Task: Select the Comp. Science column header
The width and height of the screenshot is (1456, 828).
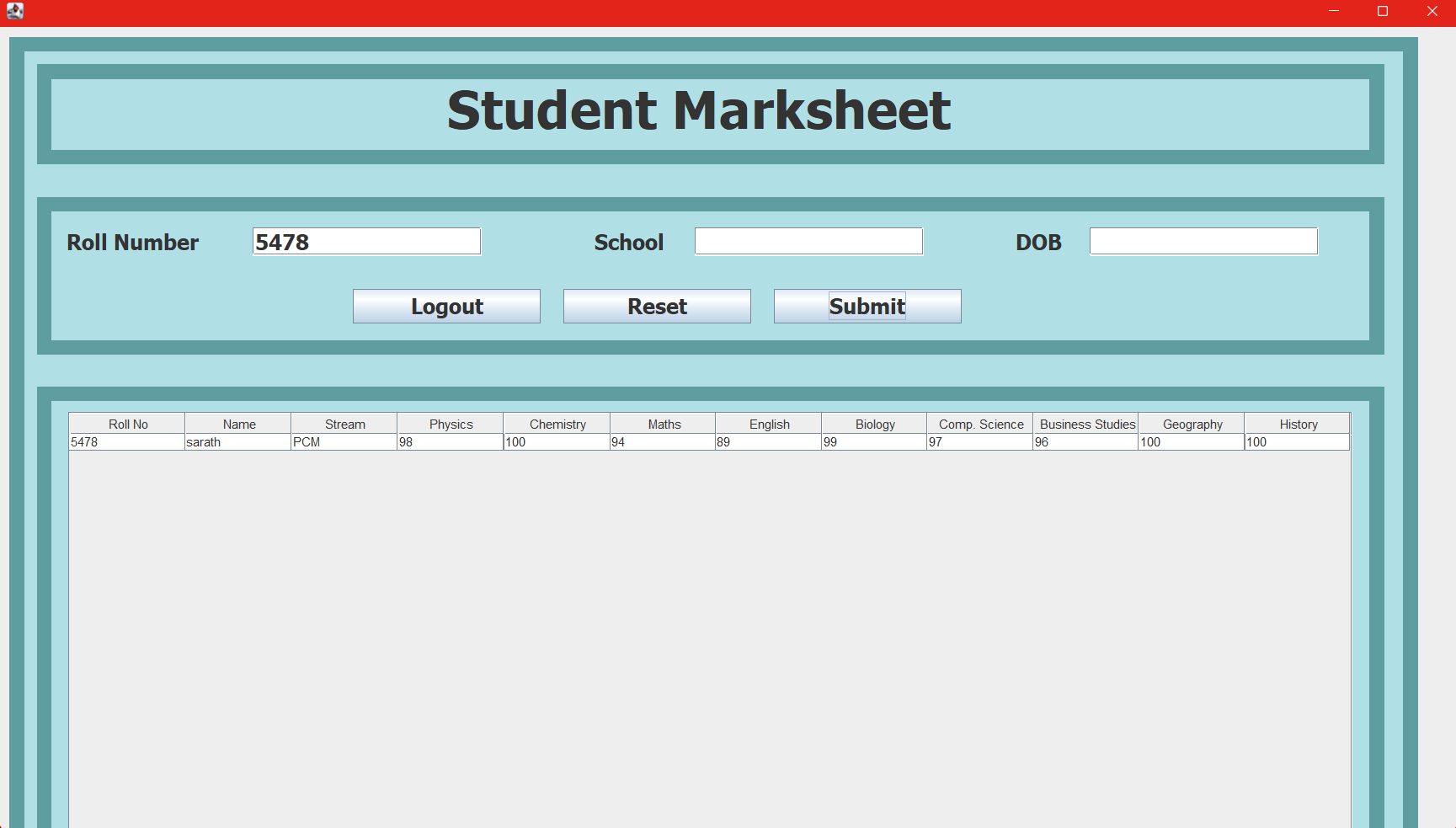Action: tap(980, 424)
